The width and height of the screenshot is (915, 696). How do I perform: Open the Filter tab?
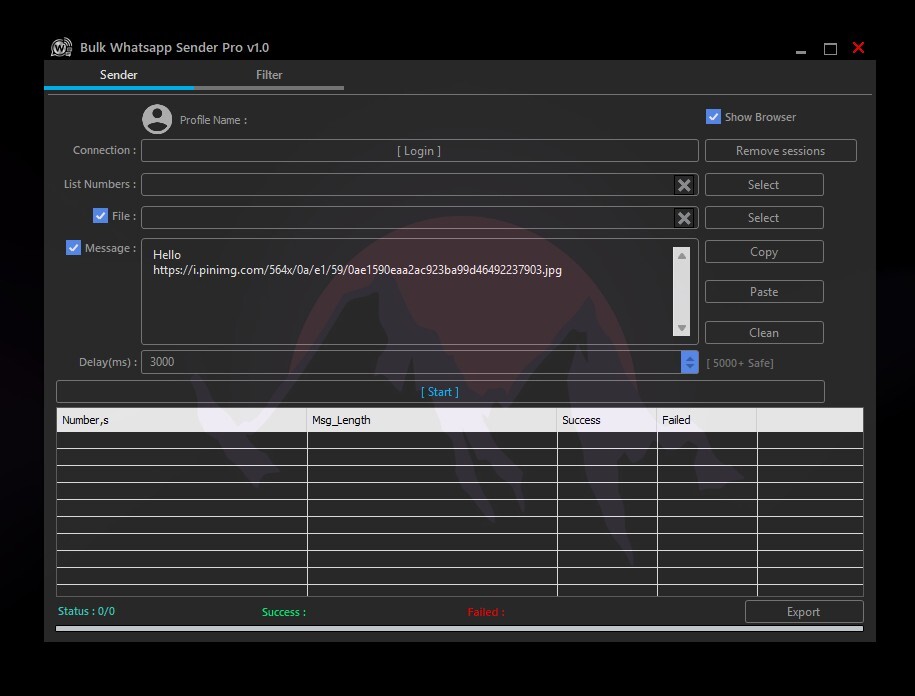(269, 75)
